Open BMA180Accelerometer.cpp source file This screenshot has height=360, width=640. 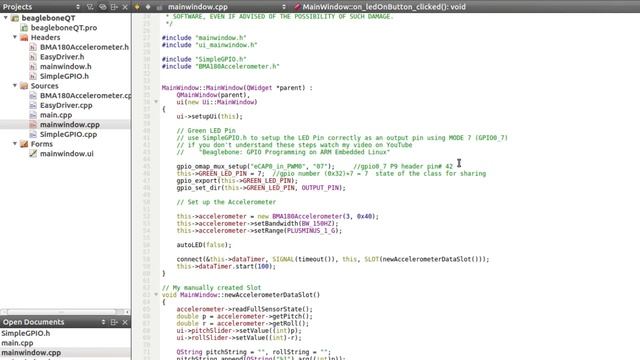[85, 96]
